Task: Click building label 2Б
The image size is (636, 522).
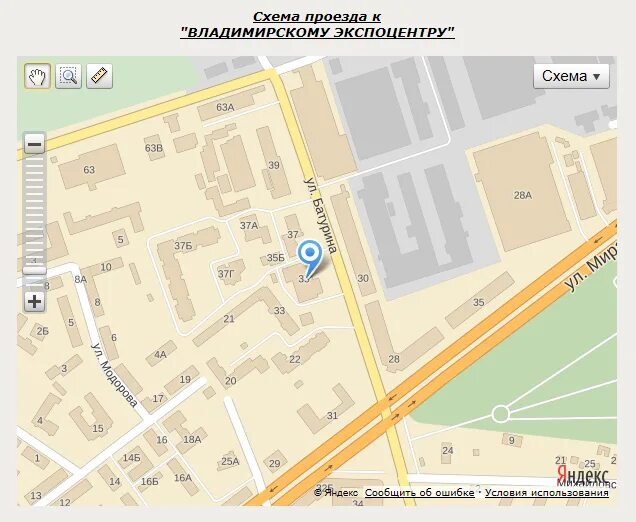Action: click(x=43, y=331)
